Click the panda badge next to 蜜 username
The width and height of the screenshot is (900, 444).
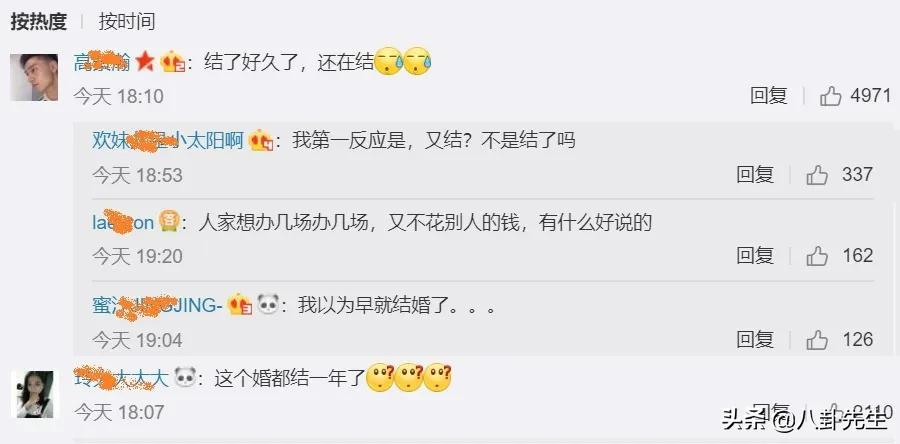(x=268, y=304)
